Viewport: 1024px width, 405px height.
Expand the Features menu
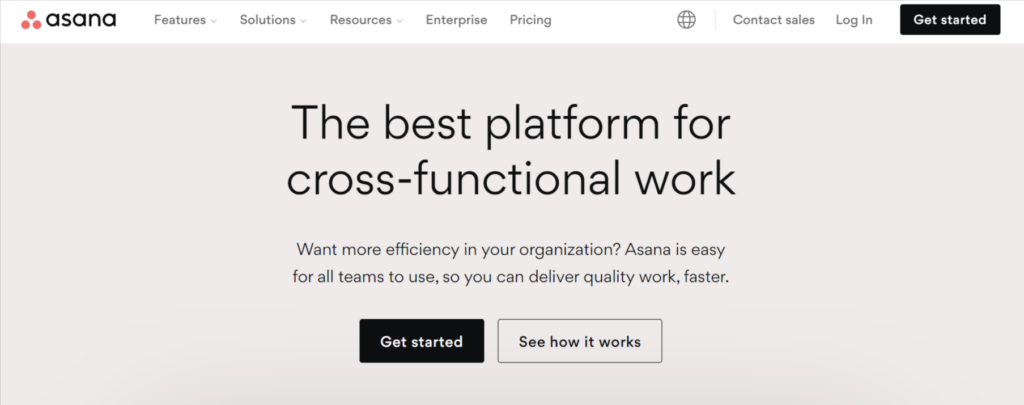185,20
